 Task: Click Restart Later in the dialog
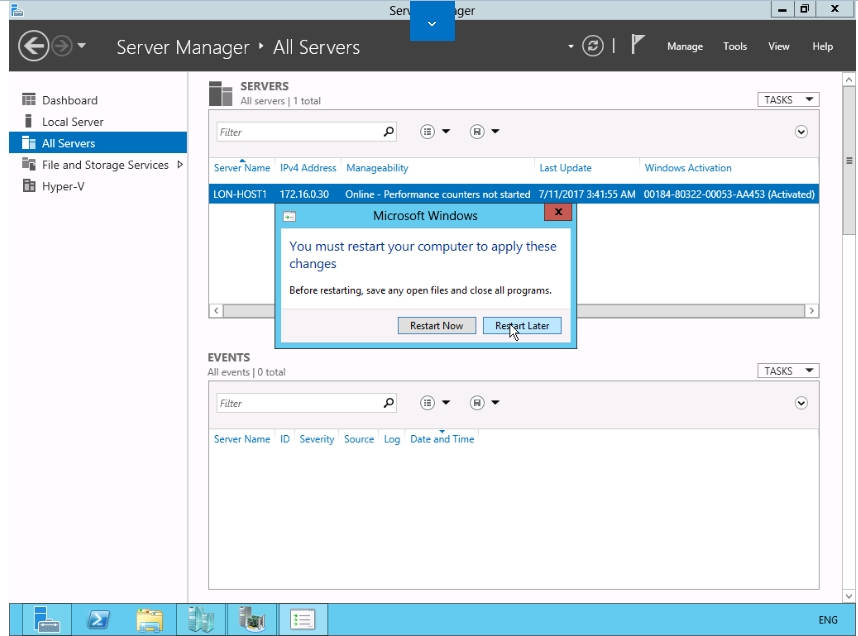point(522,326)
